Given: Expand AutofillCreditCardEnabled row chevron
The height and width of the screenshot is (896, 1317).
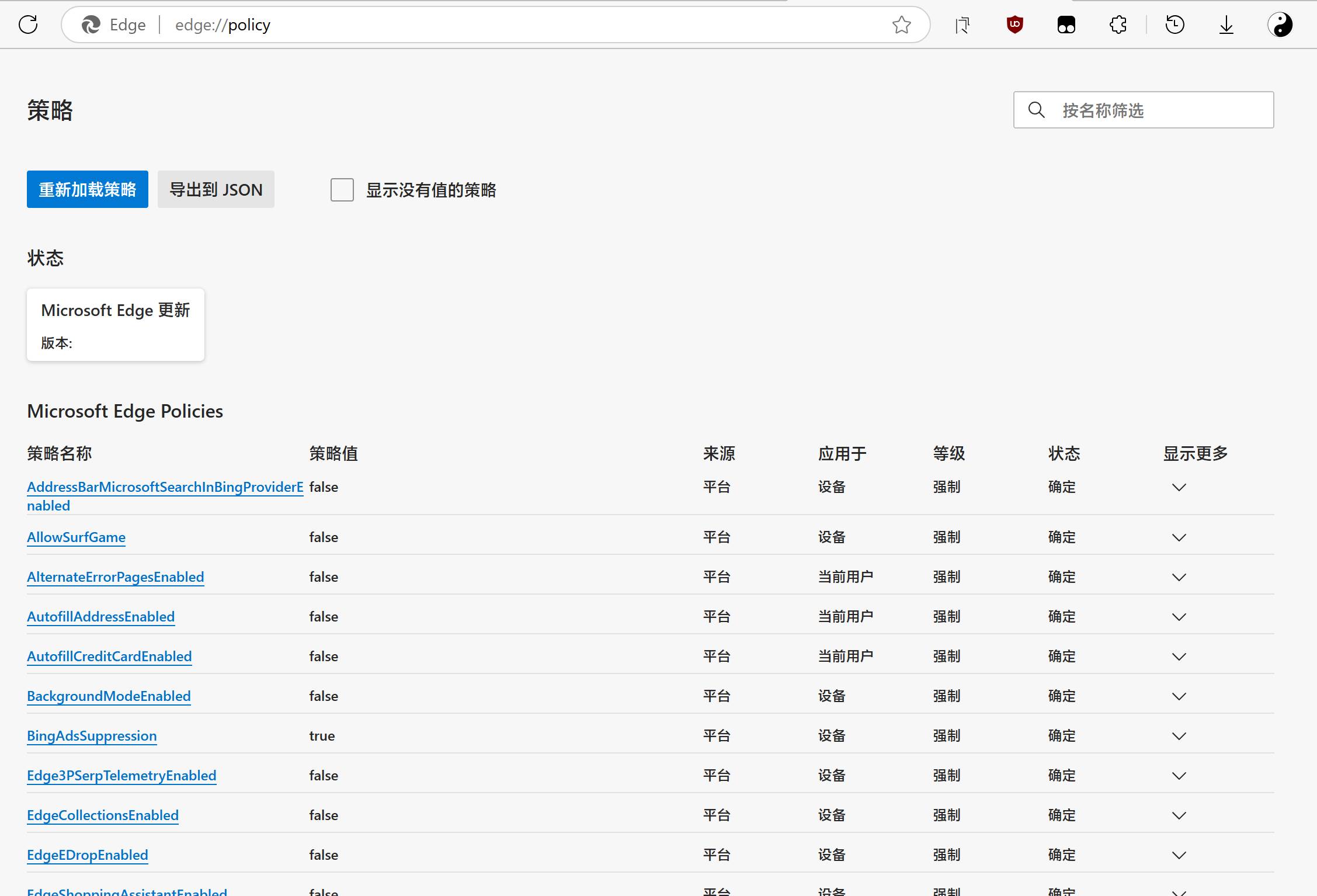Looking at the screenshot, I should coord(1179,657).
